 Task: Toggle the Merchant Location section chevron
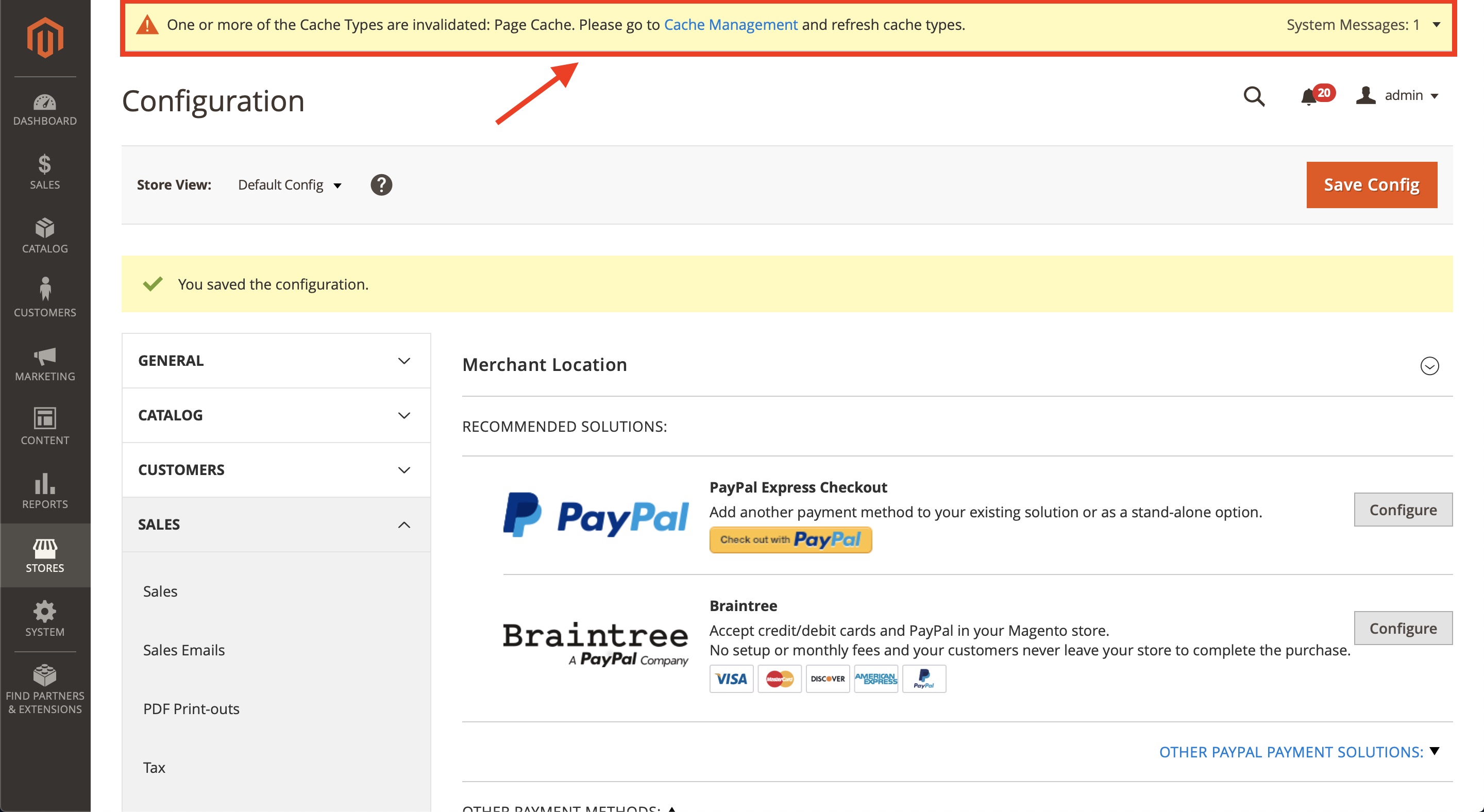click(x=1429, y=366)
